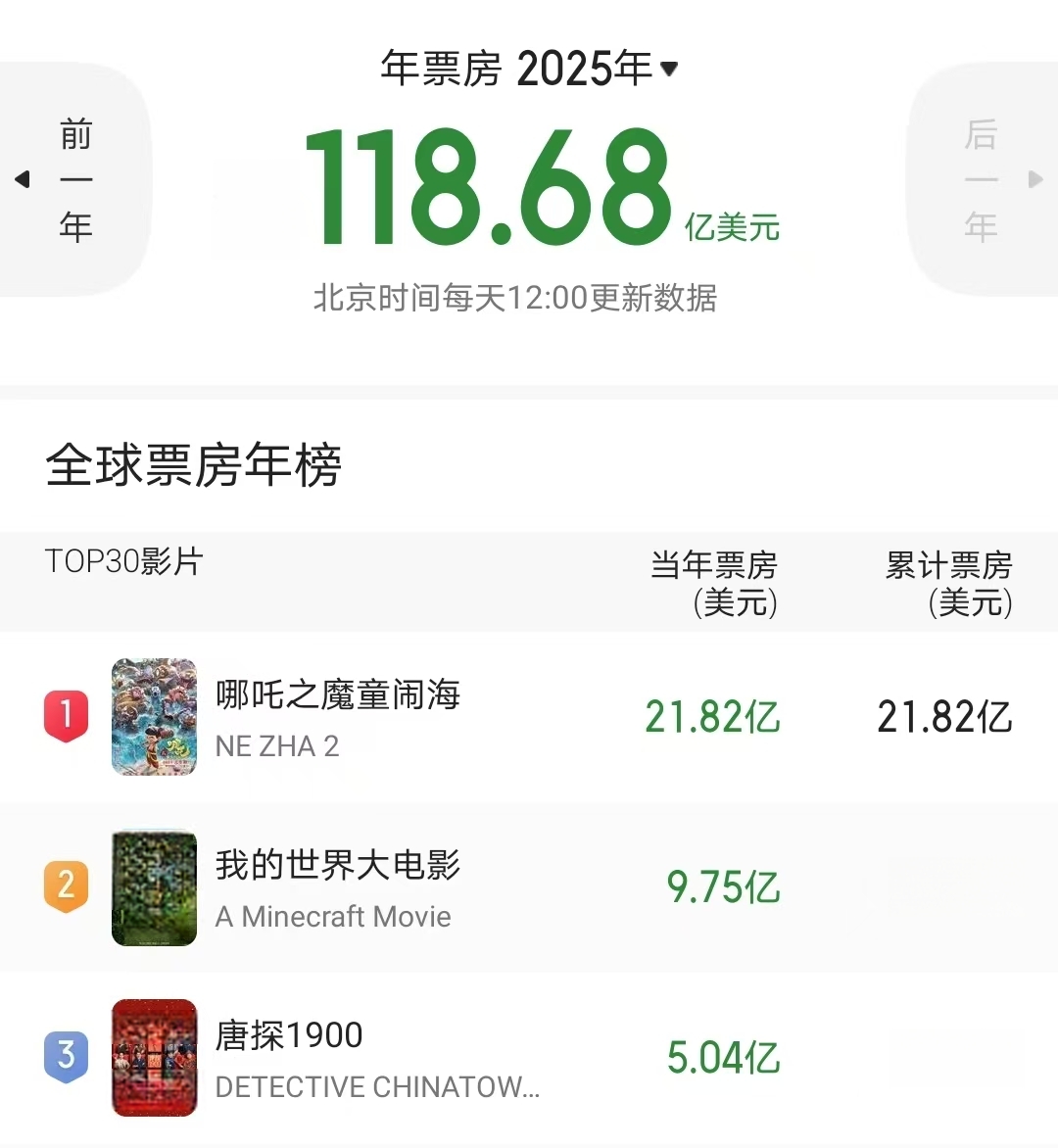Click the rank 2 orange badge
This screenshot has height=1148, width=1058.
(x=66, y=885)
